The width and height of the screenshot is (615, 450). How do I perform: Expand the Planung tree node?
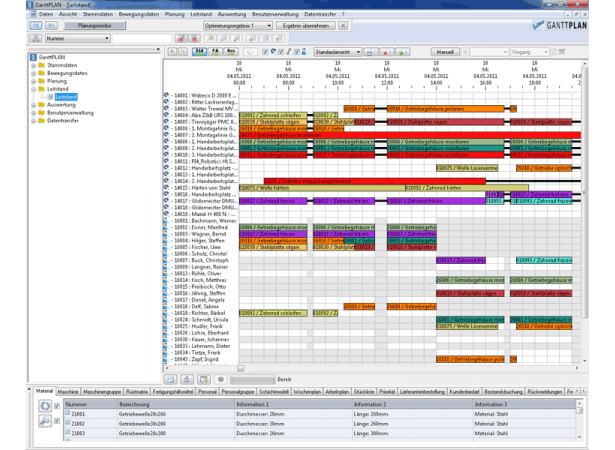pos(34,81)
